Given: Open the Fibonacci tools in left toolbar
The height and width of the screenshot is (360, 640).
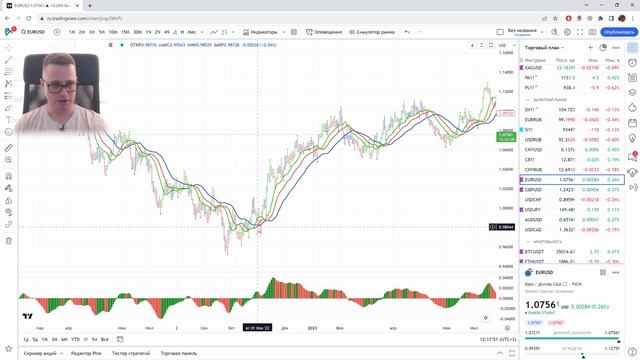Looking at the screenshot, I should point(8,71).
